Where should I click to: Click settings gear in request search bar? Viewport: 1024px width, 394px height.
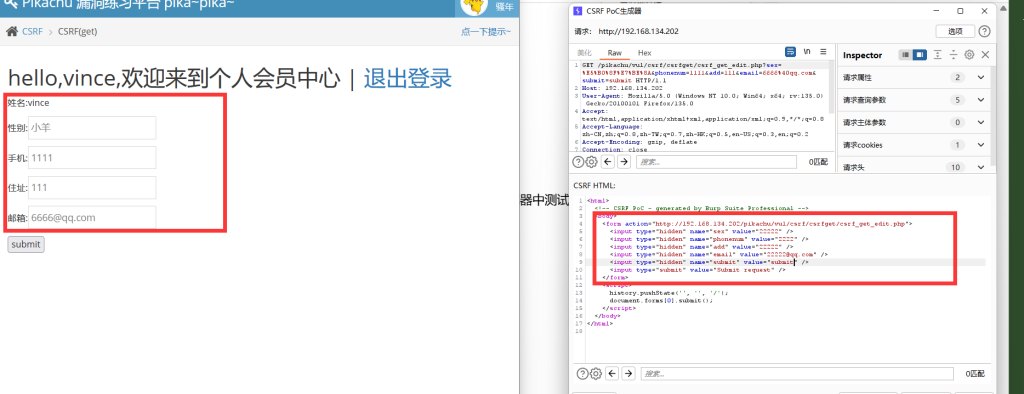click(591, 162)
